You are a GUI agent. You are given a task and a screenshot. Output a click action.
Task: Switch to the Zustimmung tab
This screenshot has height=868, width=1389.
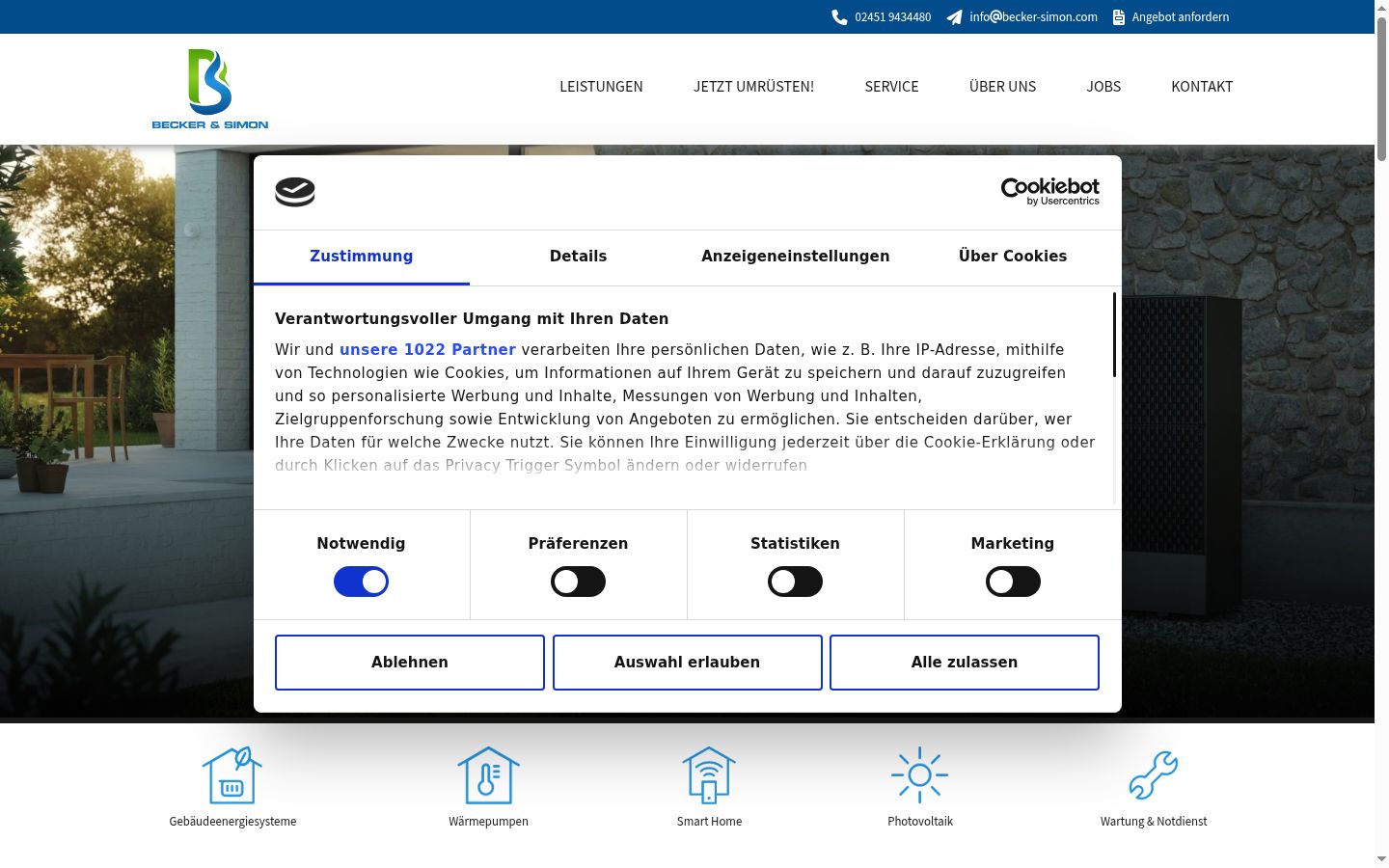tap(362, 257)
